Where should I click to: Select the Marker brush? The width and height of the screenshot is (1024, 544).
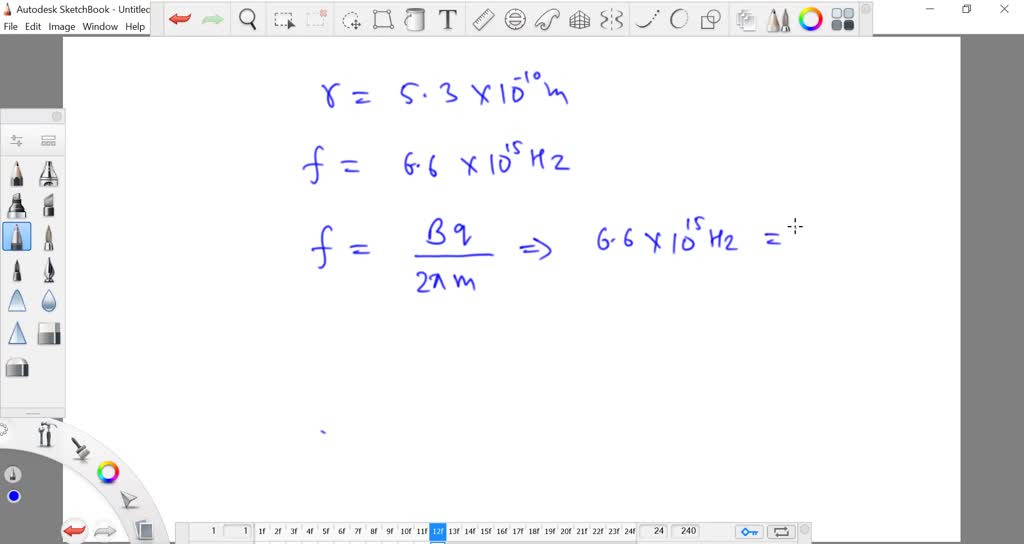17,206
